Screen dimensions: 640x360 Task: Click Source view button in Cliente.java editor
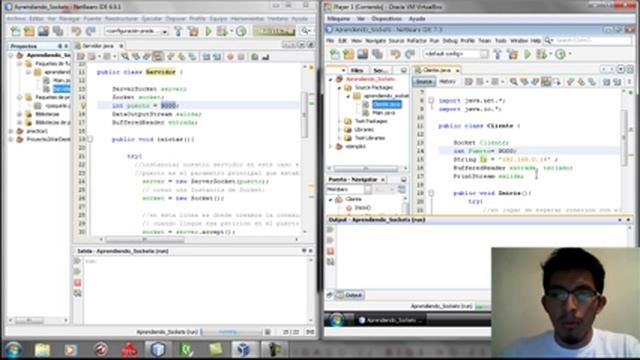tap(424, 82)
